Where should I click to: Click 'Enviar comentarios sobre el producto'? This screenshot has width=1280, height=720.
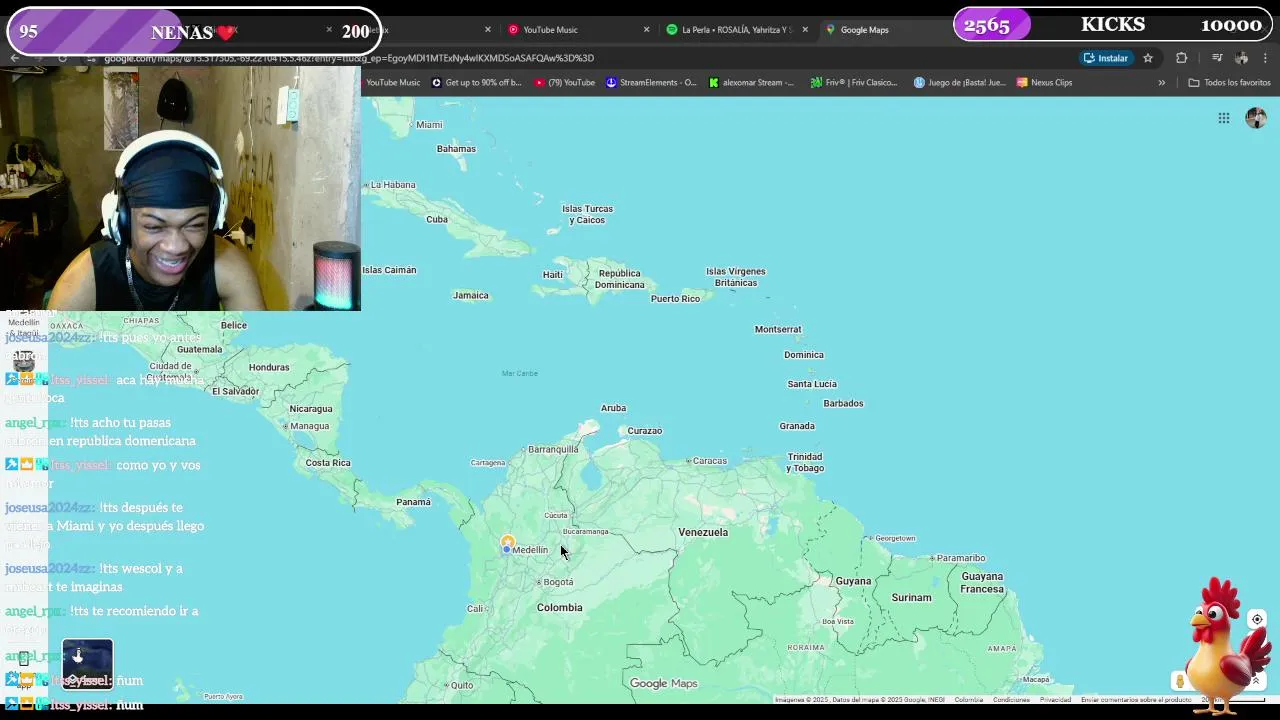[1135, 700]
